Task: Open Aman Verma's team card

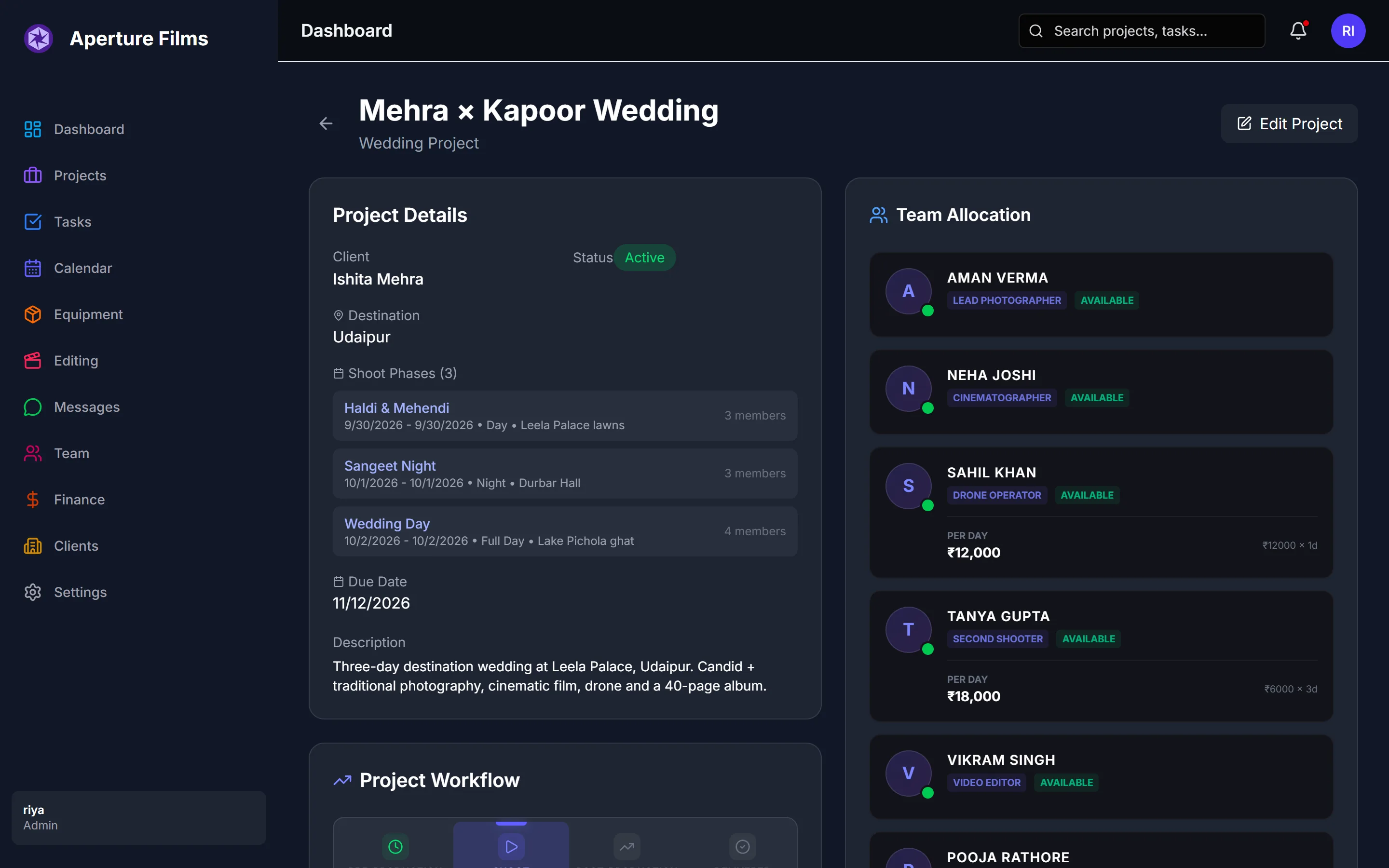Action: point(1101,295)
